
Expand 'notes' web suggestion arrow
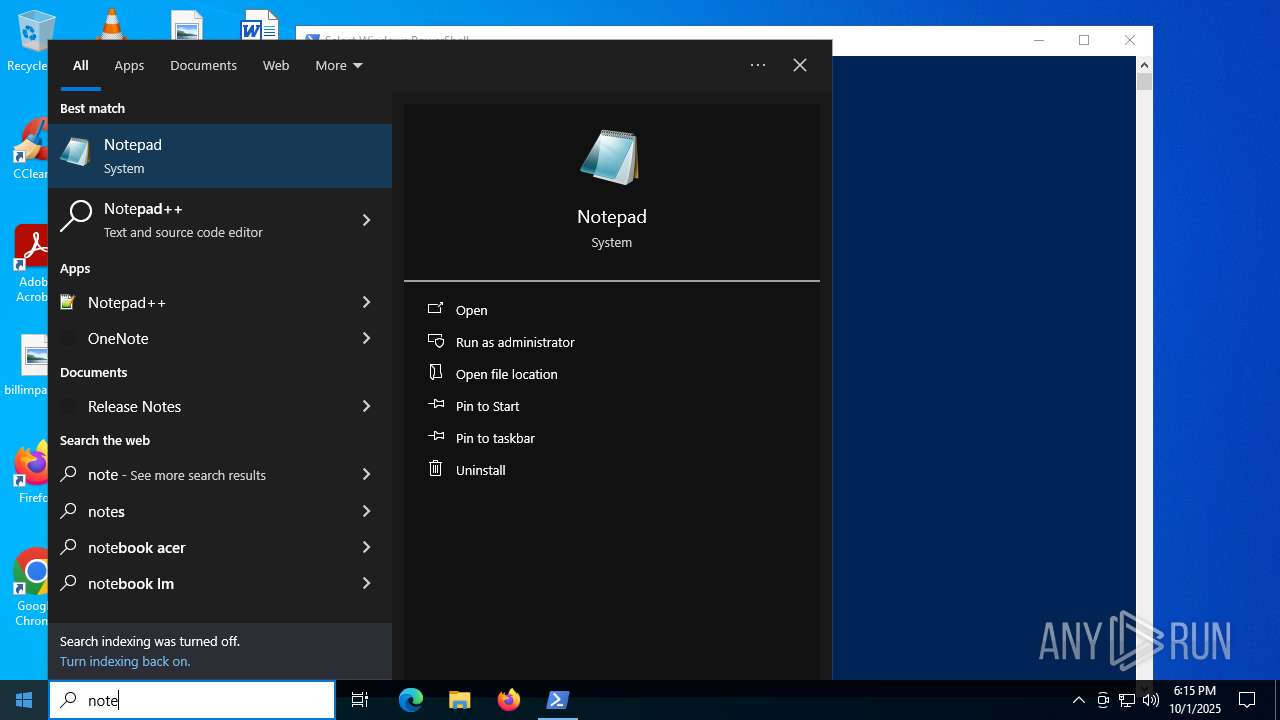[x=366, y=511]
